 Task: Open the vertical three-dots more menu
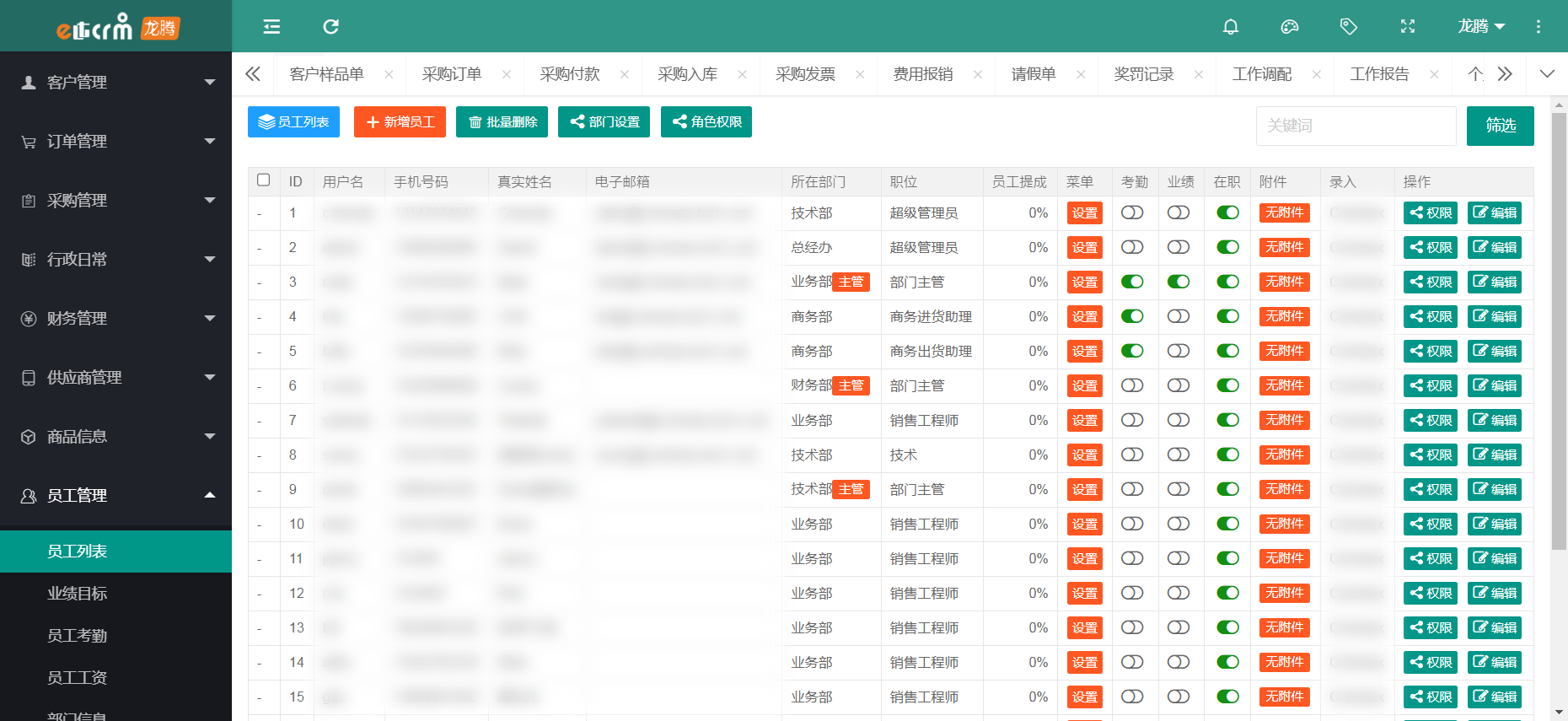coord(1538,27)
